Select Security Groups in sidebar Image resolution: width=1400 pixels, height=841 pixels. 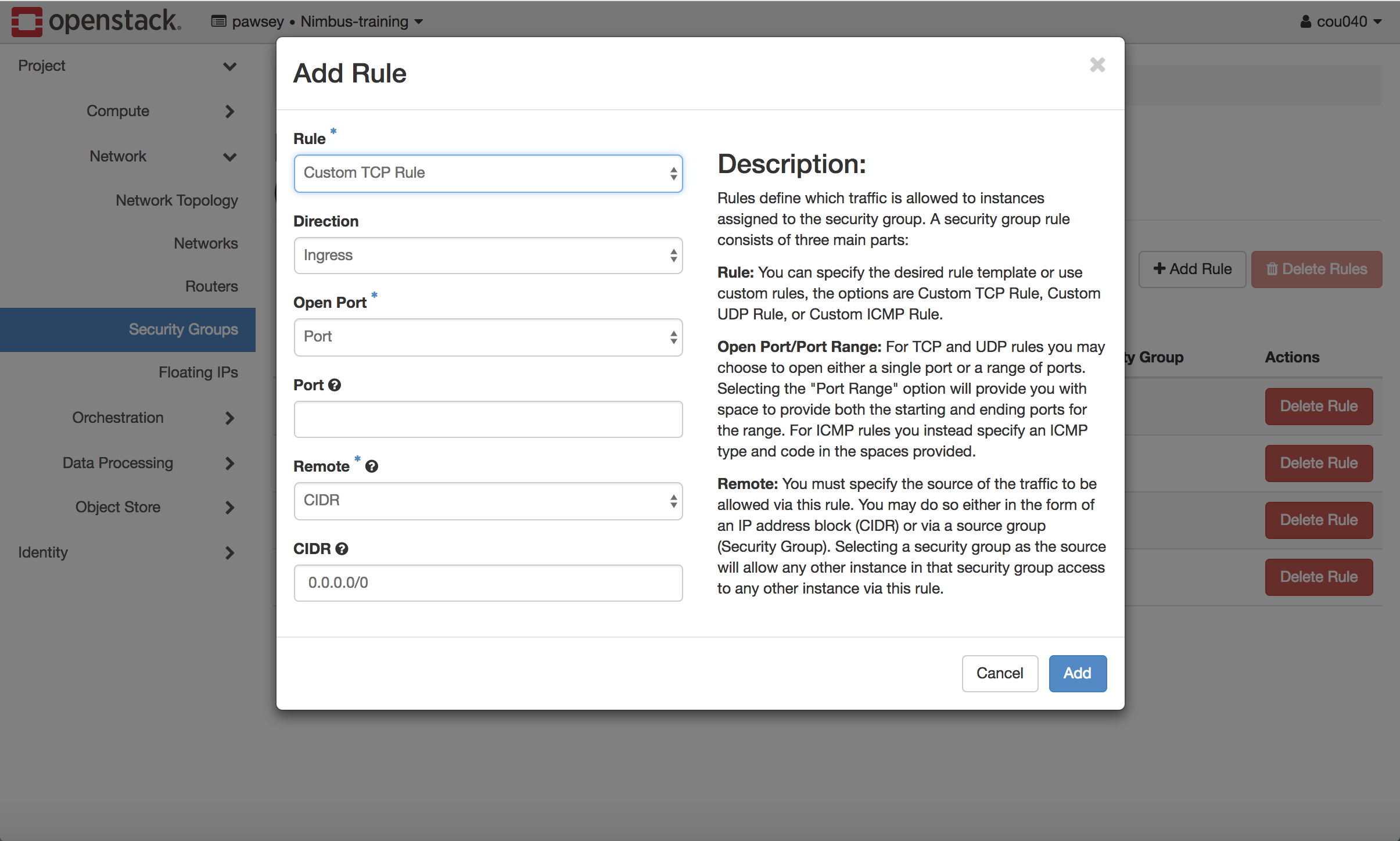point(183,329)
